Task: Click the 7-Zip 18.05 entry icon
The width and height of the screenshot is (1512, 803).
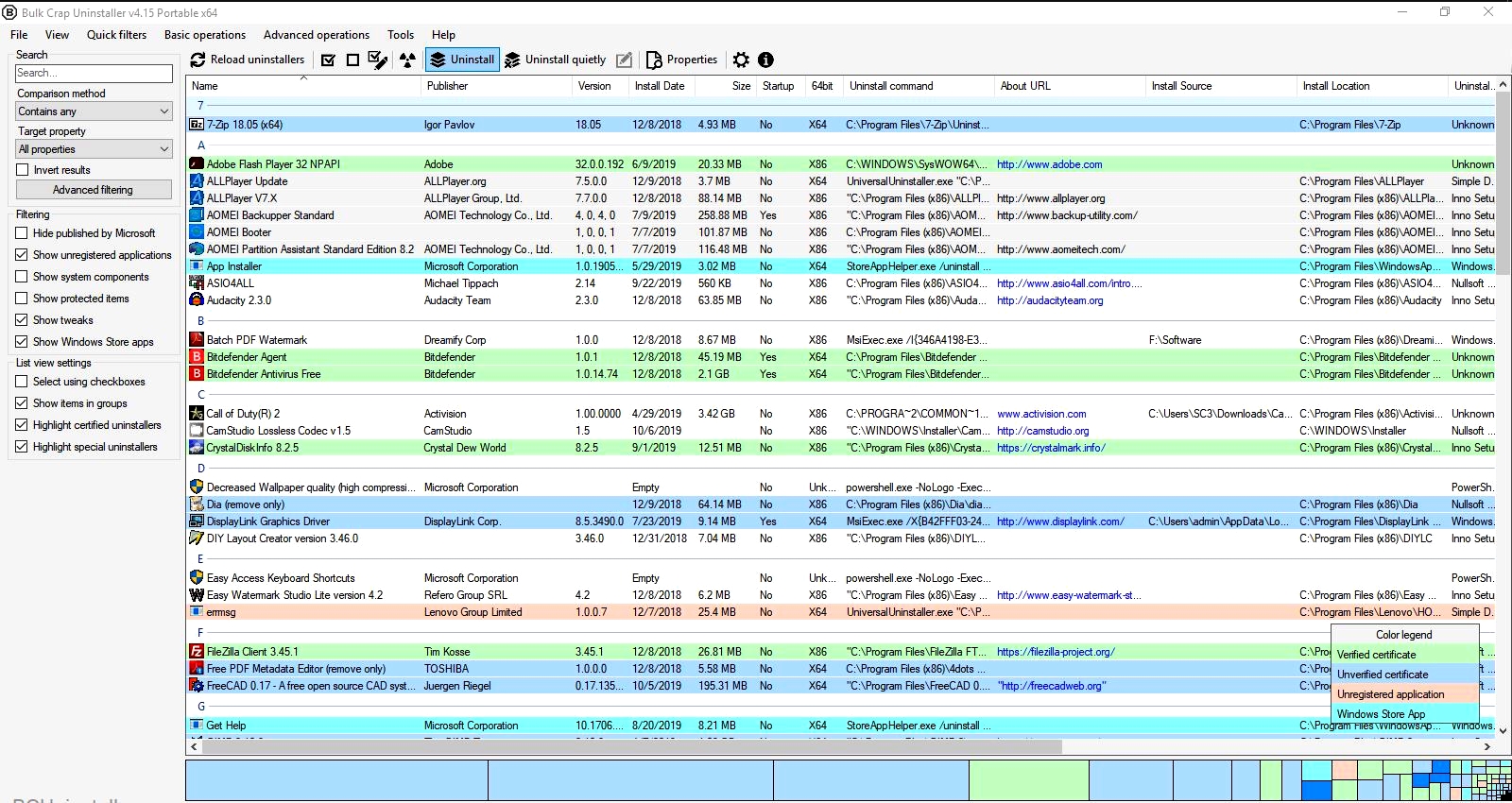Action: tap(197, 125)
